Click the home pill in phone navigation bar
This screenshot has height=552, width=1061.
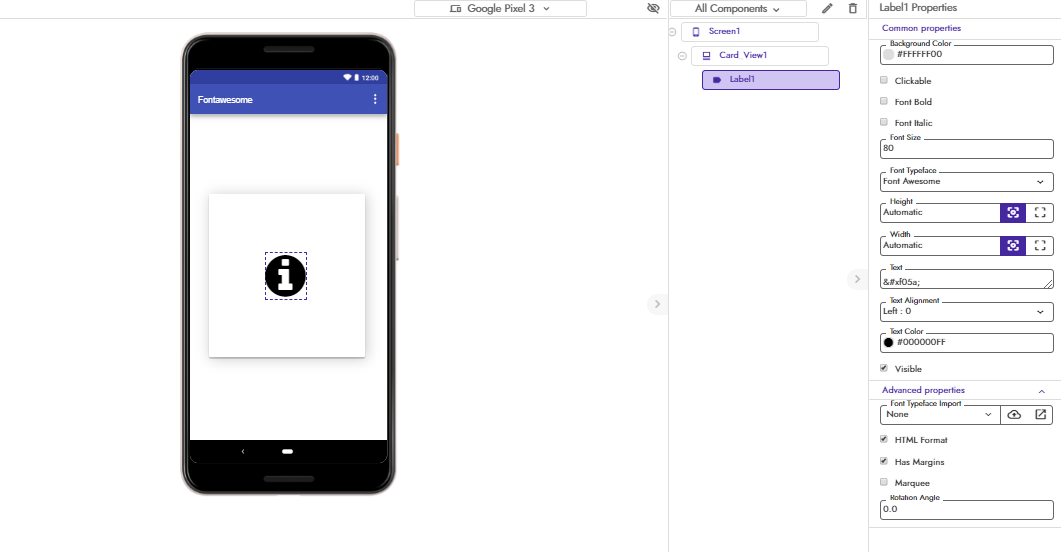click(x=288, y=451)
